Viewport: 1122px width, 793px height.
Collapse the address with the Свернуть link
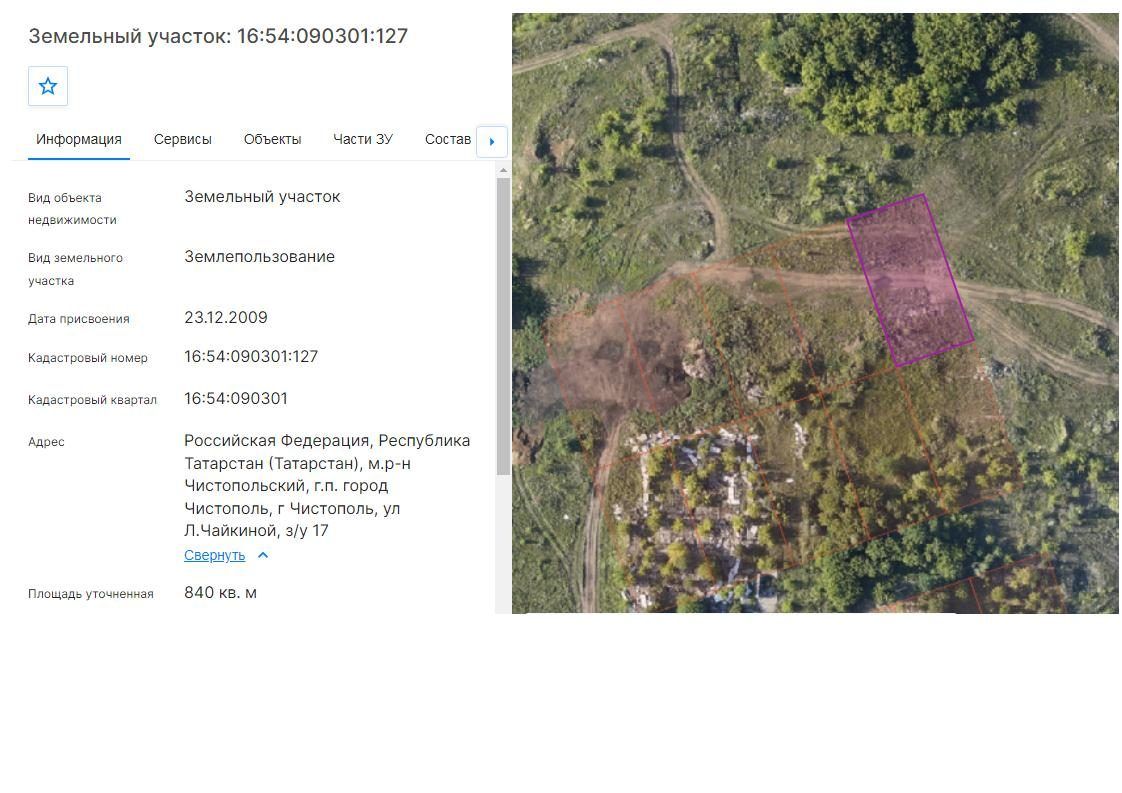click(215, 555)
